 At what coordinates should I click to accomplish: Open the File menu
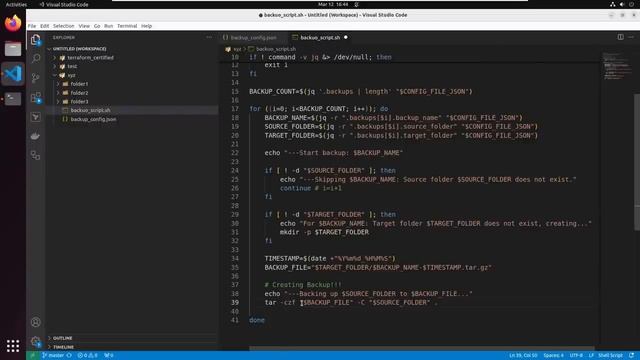point(32,26)
